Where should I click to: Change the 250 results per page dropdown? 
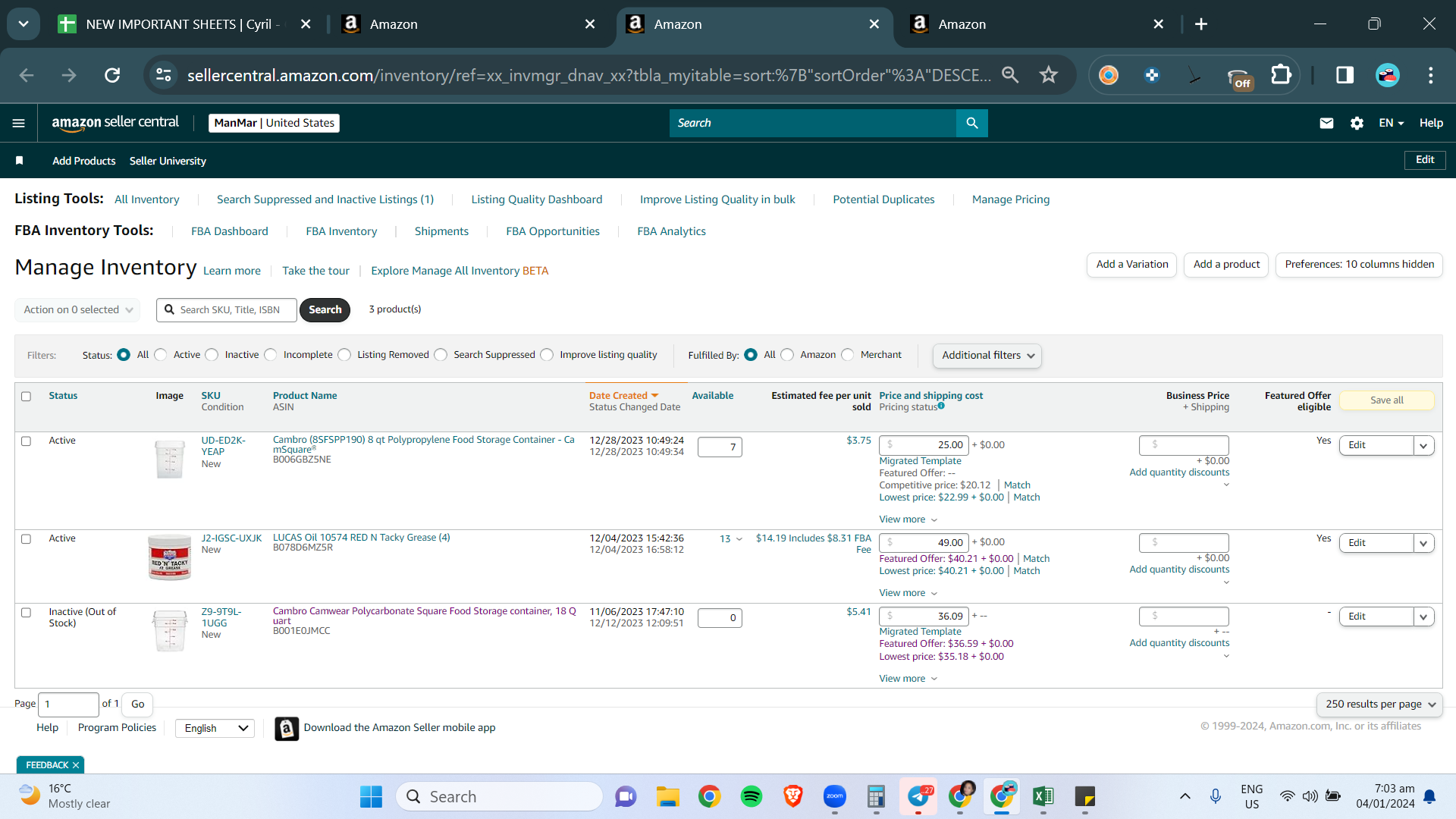[x=1379, y=704]
